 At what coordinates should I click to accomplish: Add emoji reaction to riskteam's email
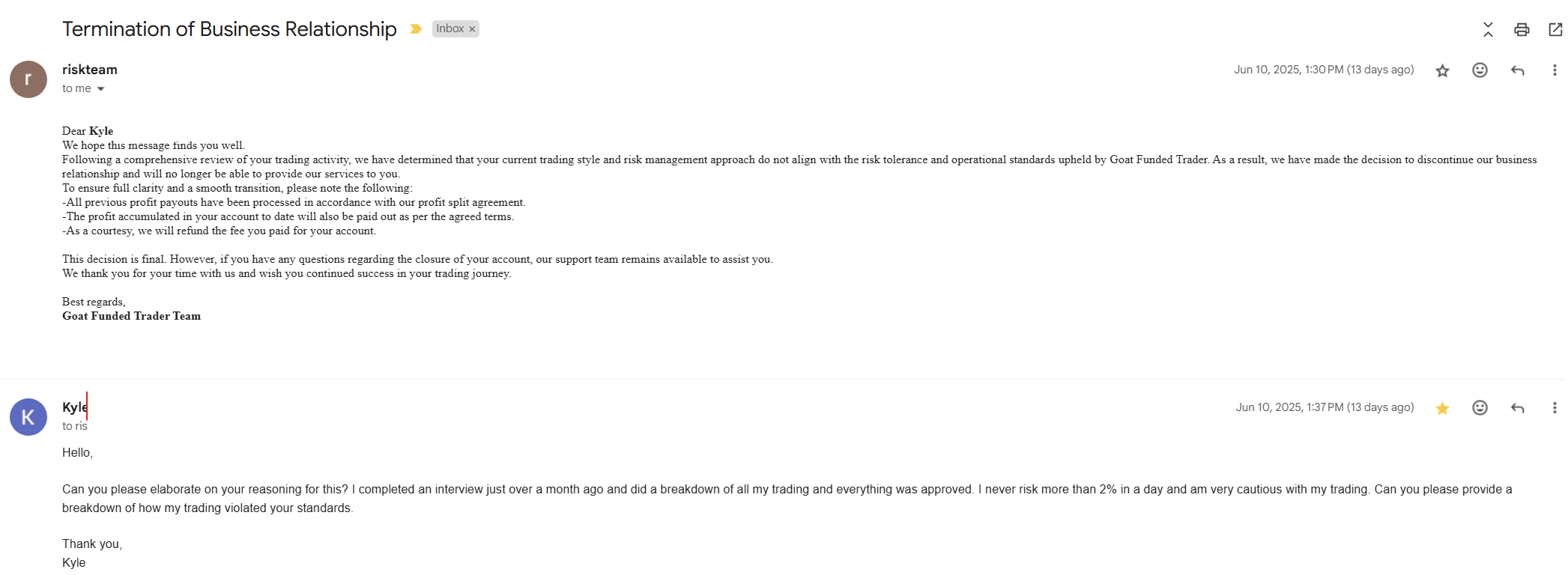pos(1480,70)
